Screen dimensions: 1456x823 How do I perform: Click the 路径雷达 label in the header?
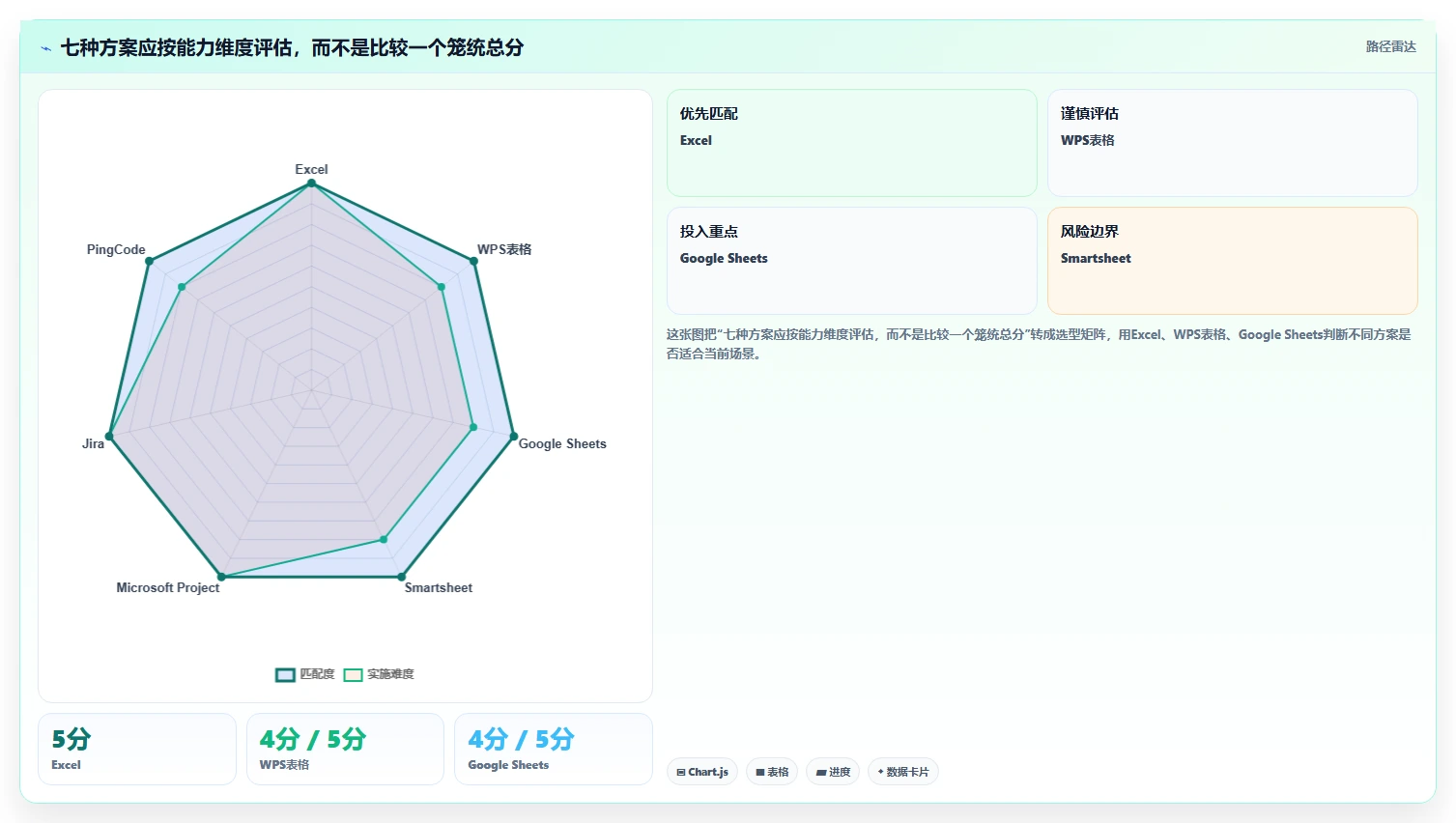coord(1391,46)
